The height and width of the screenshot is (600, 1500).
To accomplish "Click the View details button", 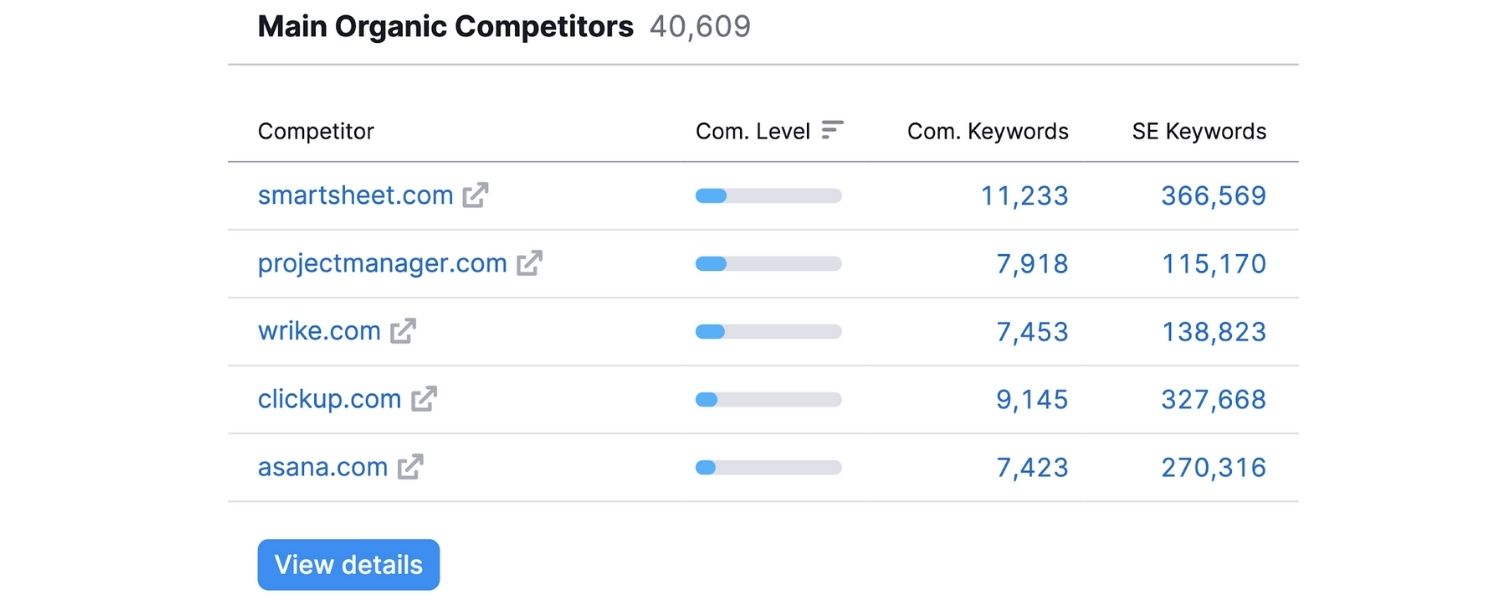I will click(348, 564).
